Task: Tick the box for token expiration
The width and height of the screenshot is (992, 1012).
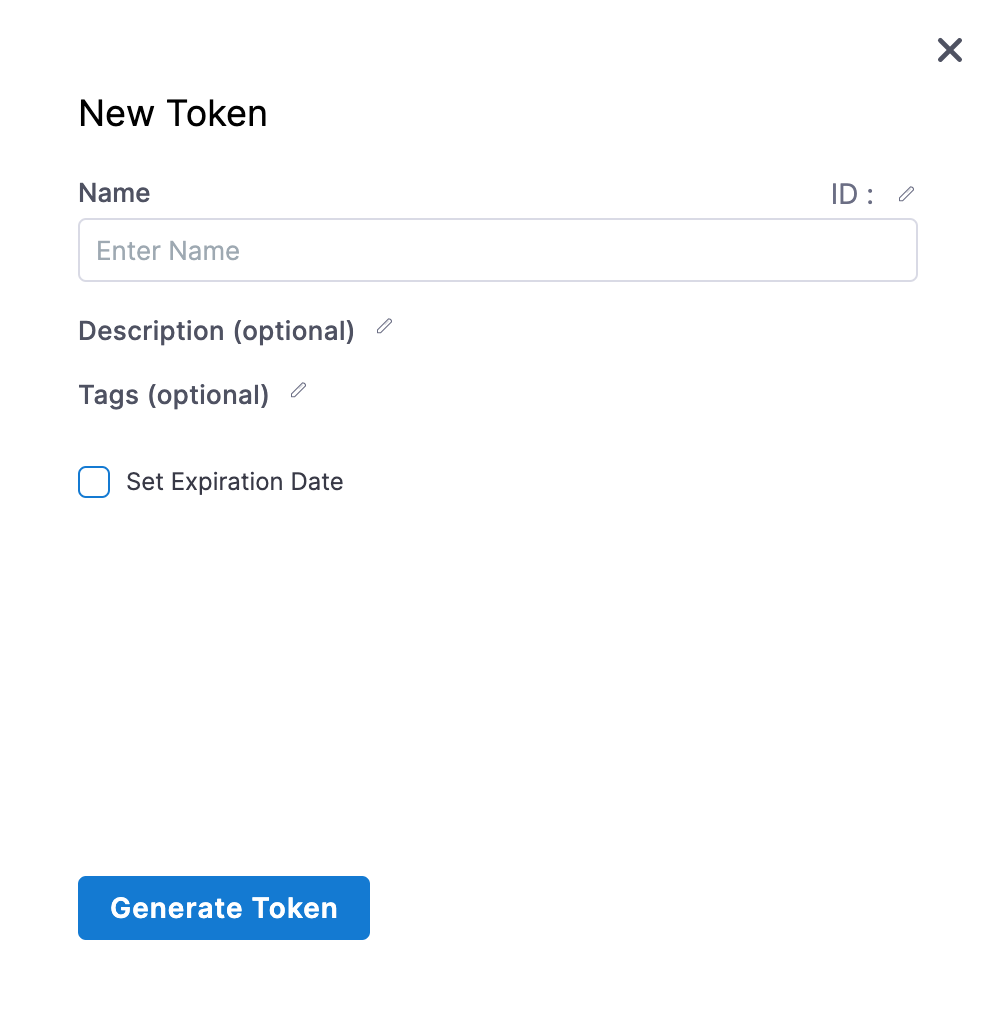Action: [x=94, y=482]
